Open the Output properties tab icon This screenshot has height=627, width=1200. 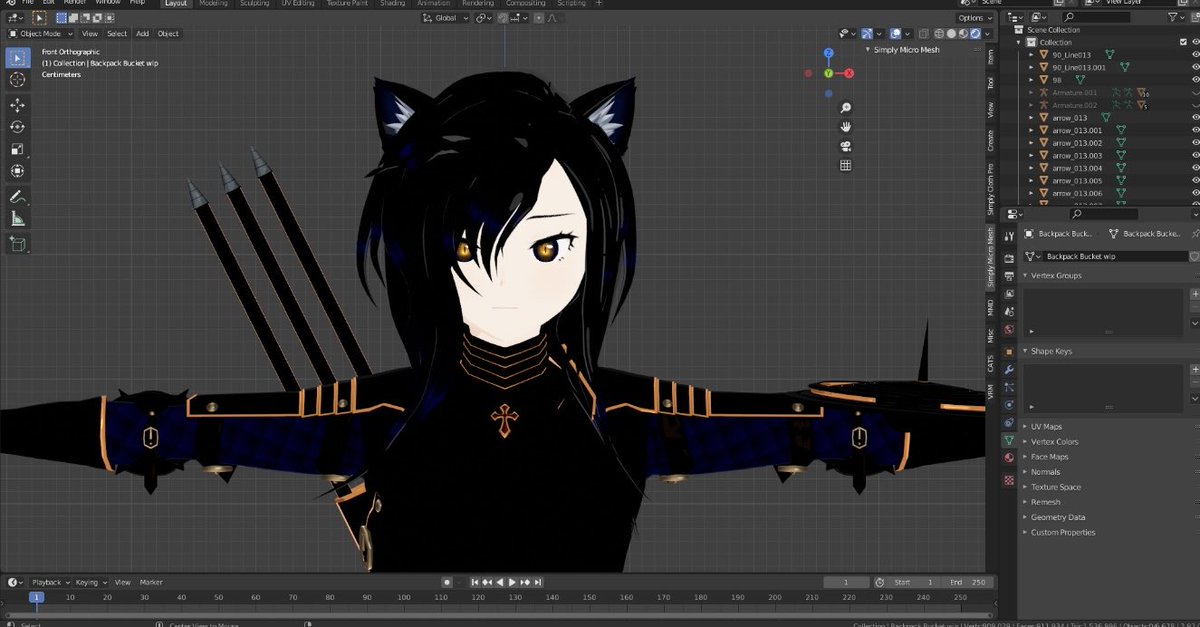point(1009,276)
